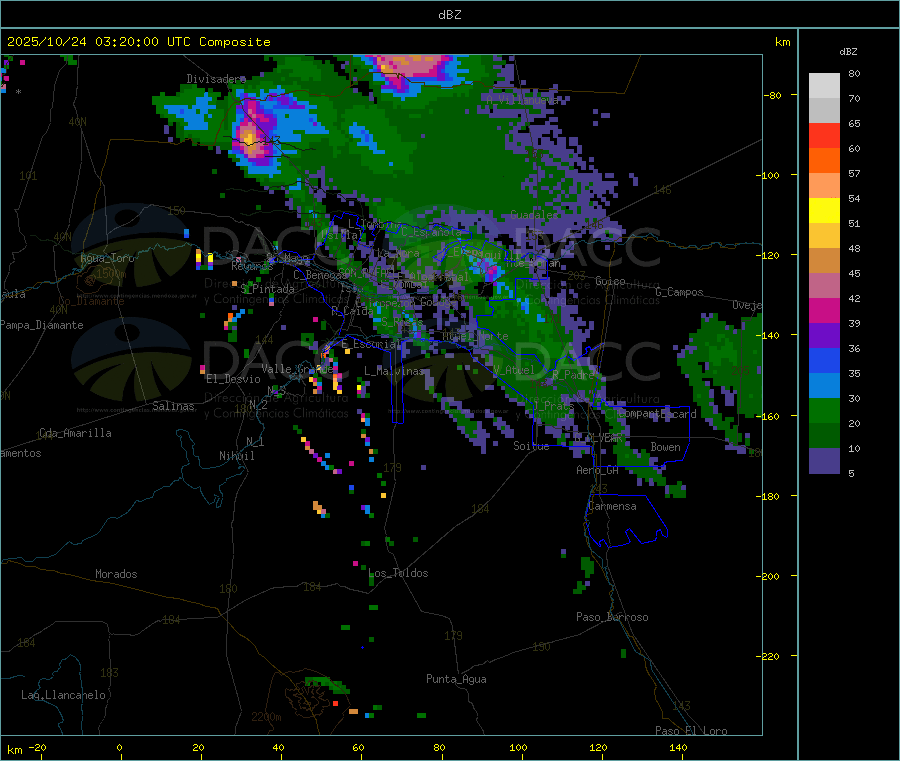Select the dark green 20–10 dBZ swatch
900x761 pixels.
(x=824, y=436)
